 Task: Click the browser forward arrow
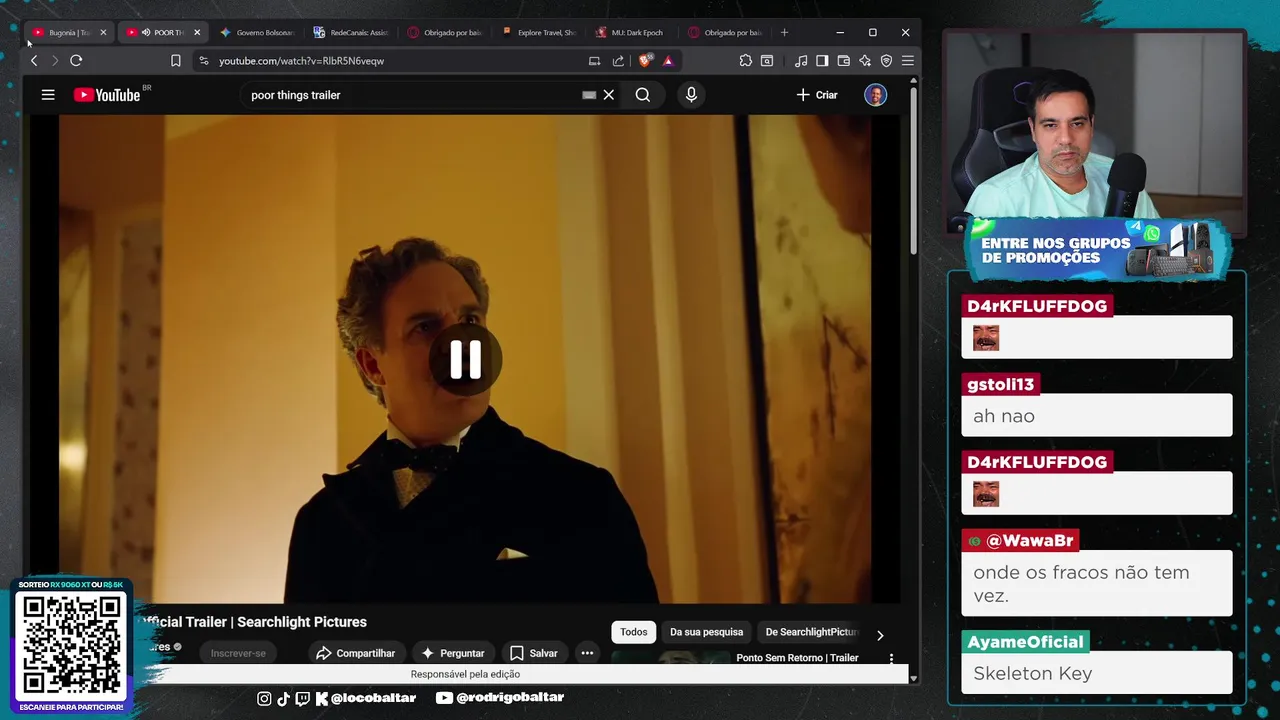pos(55,61)
